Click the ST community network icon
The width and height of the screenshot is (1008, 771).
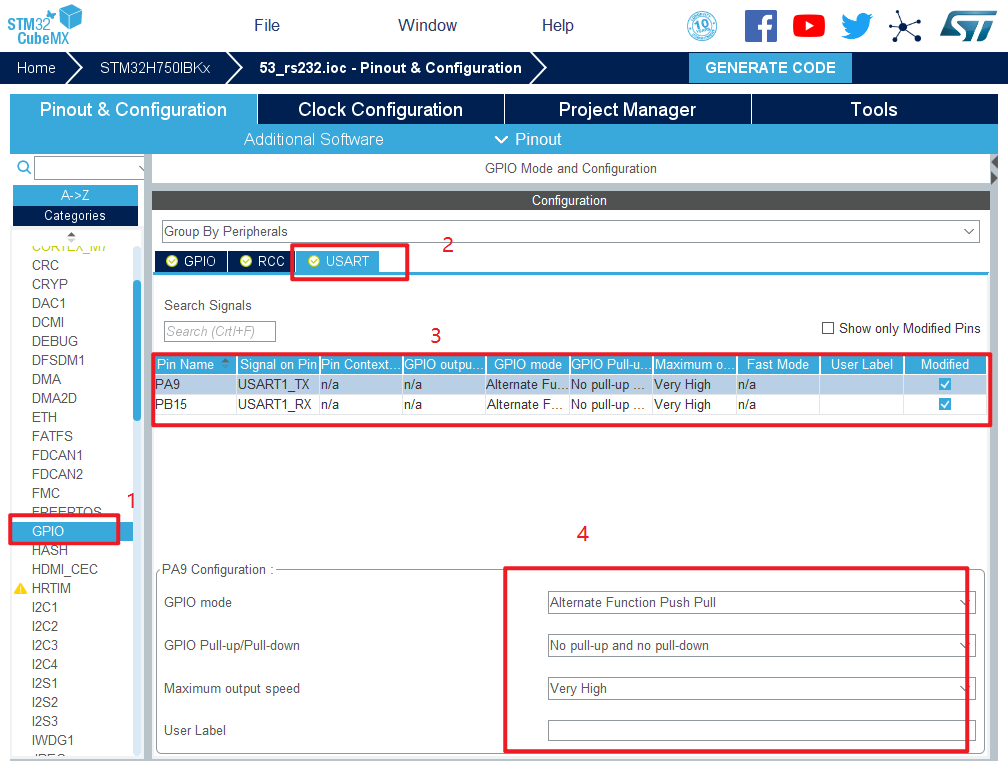[905, 26]
